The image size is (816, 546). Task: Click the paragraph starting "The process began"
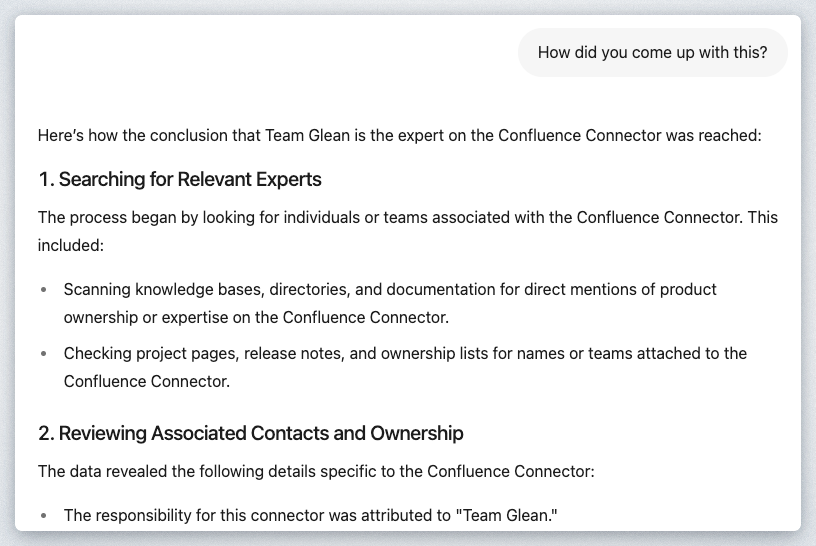[407, 217]
